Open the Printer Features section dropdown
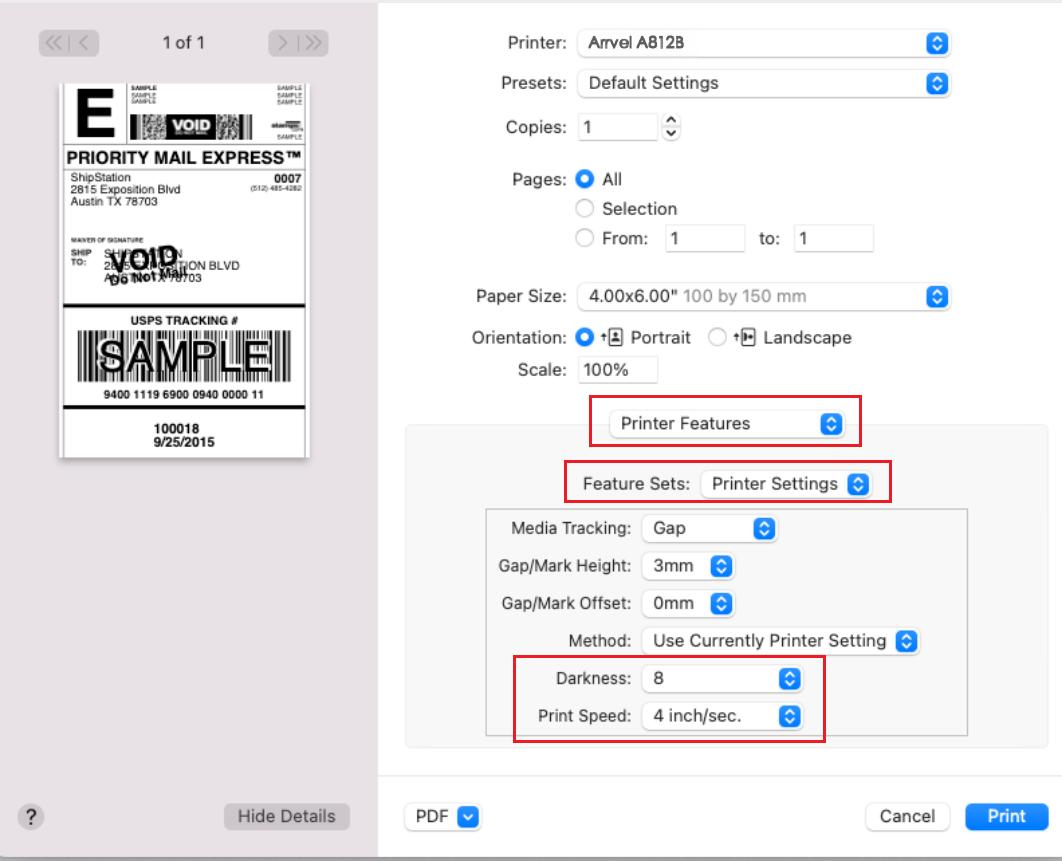The image size is (1062, 861). [726, 423]
